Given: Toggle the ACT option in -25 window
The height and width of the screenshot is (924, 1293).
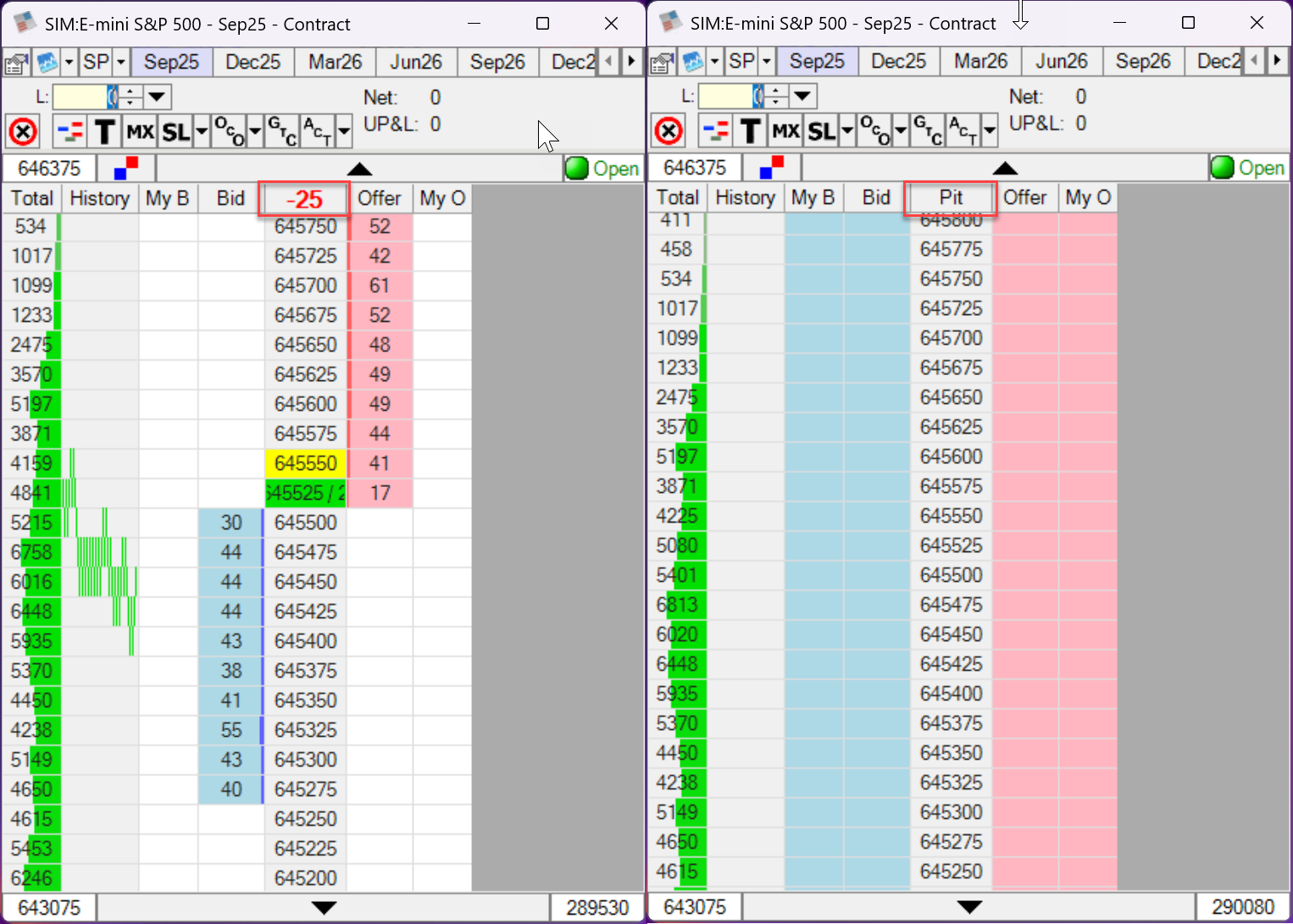Looking at the screenshot, I should 317,132.
